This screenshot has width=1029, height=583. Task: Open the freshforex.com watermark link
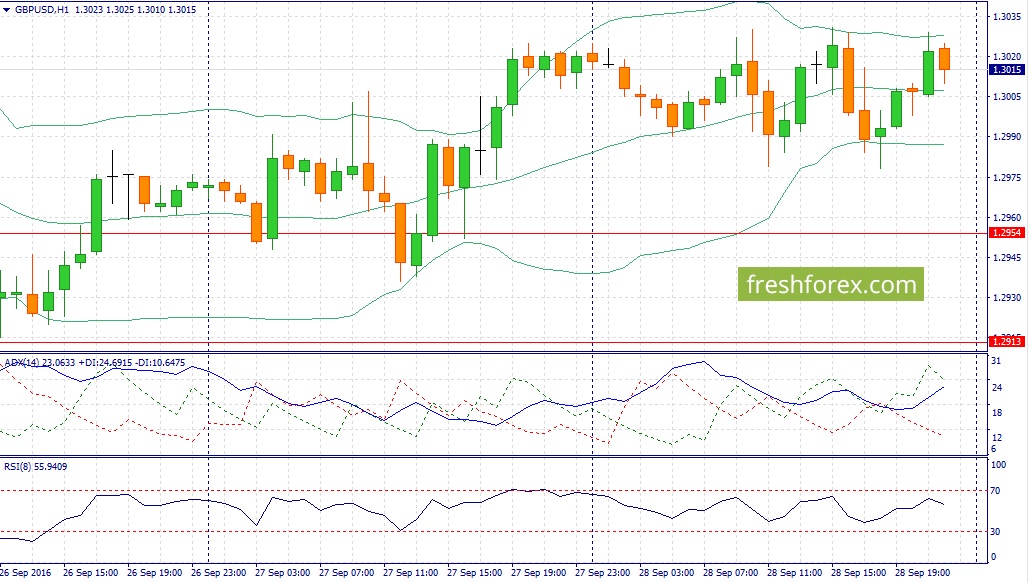click(x=831, y=284)
